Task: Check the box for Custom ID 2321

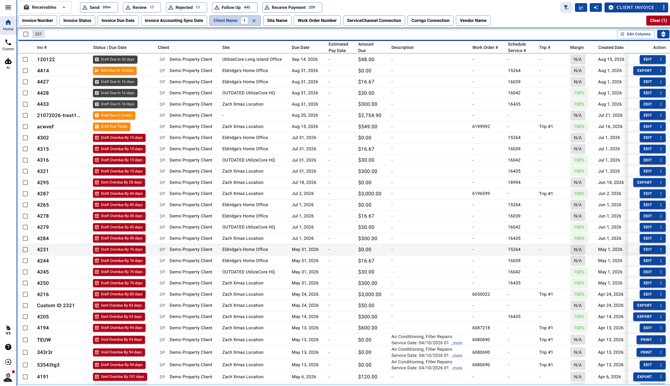Action: [25, 306]
